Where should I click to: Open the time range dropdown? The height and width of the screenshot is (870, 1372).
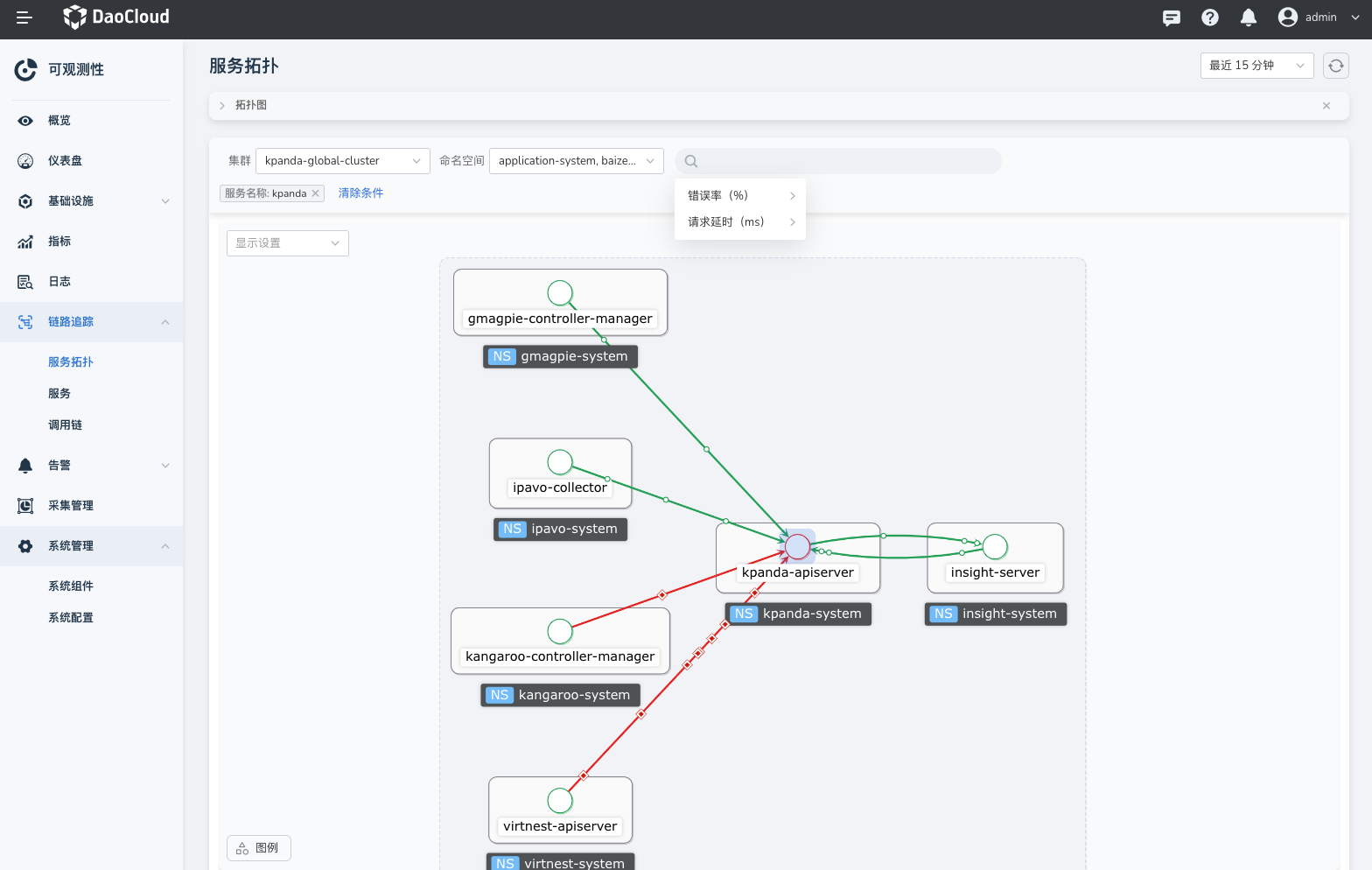click(x=1256, y=66)
